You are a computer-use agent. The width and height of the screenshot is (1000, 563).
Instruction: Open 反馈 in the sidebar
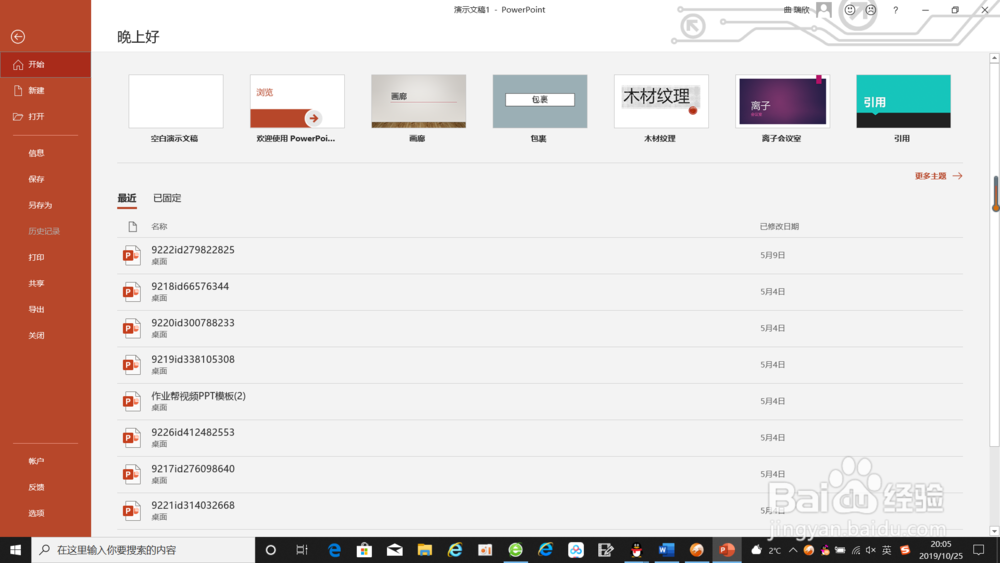[36, 487]
